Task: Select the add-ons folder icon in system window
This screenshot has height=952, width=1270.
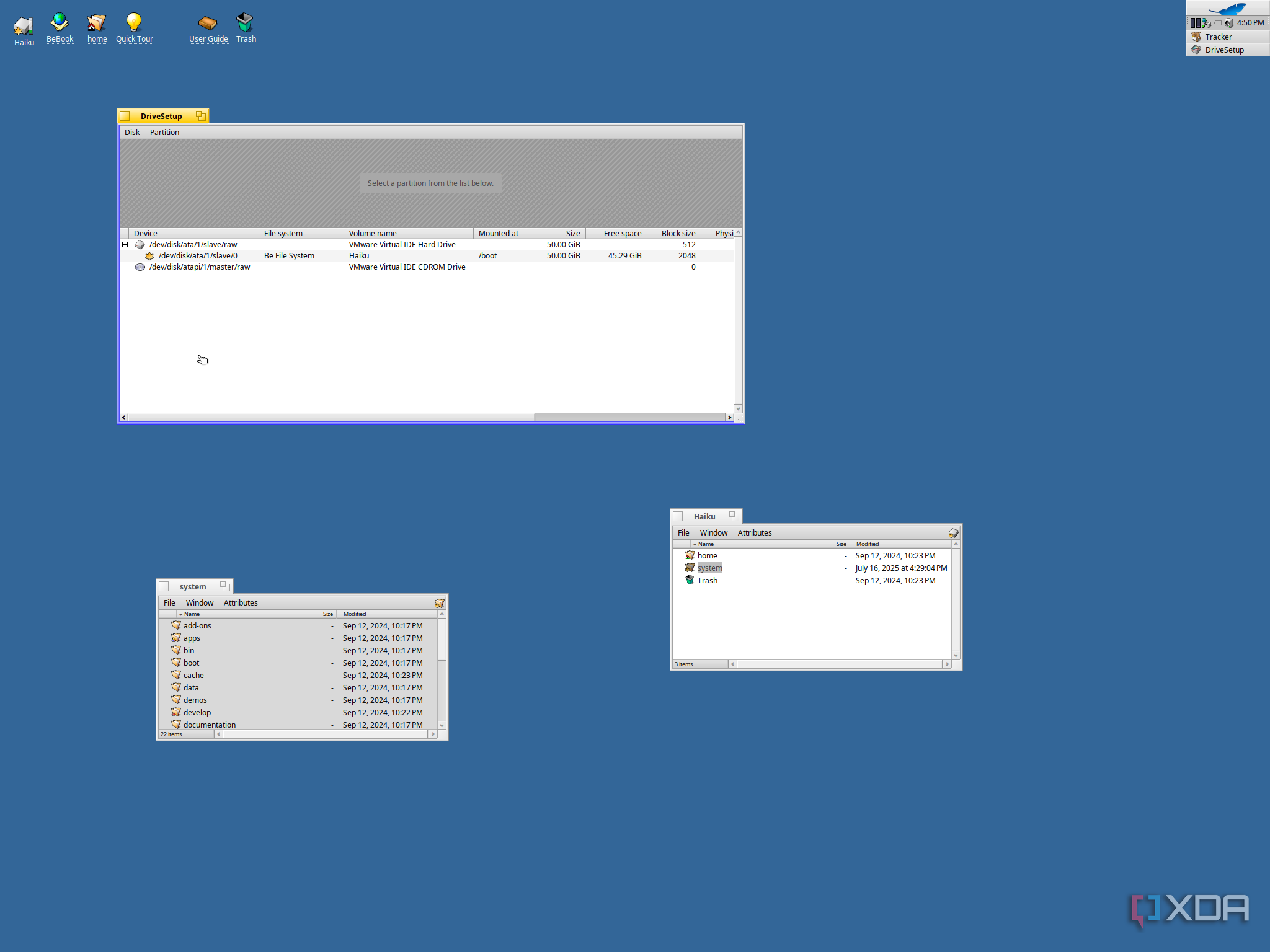Action: click(176, 625)
